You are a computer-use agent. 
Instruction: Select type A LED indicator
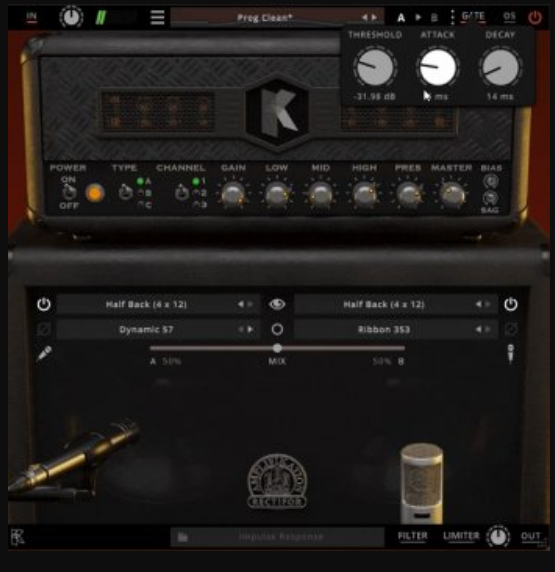click(x=140, y=181)
